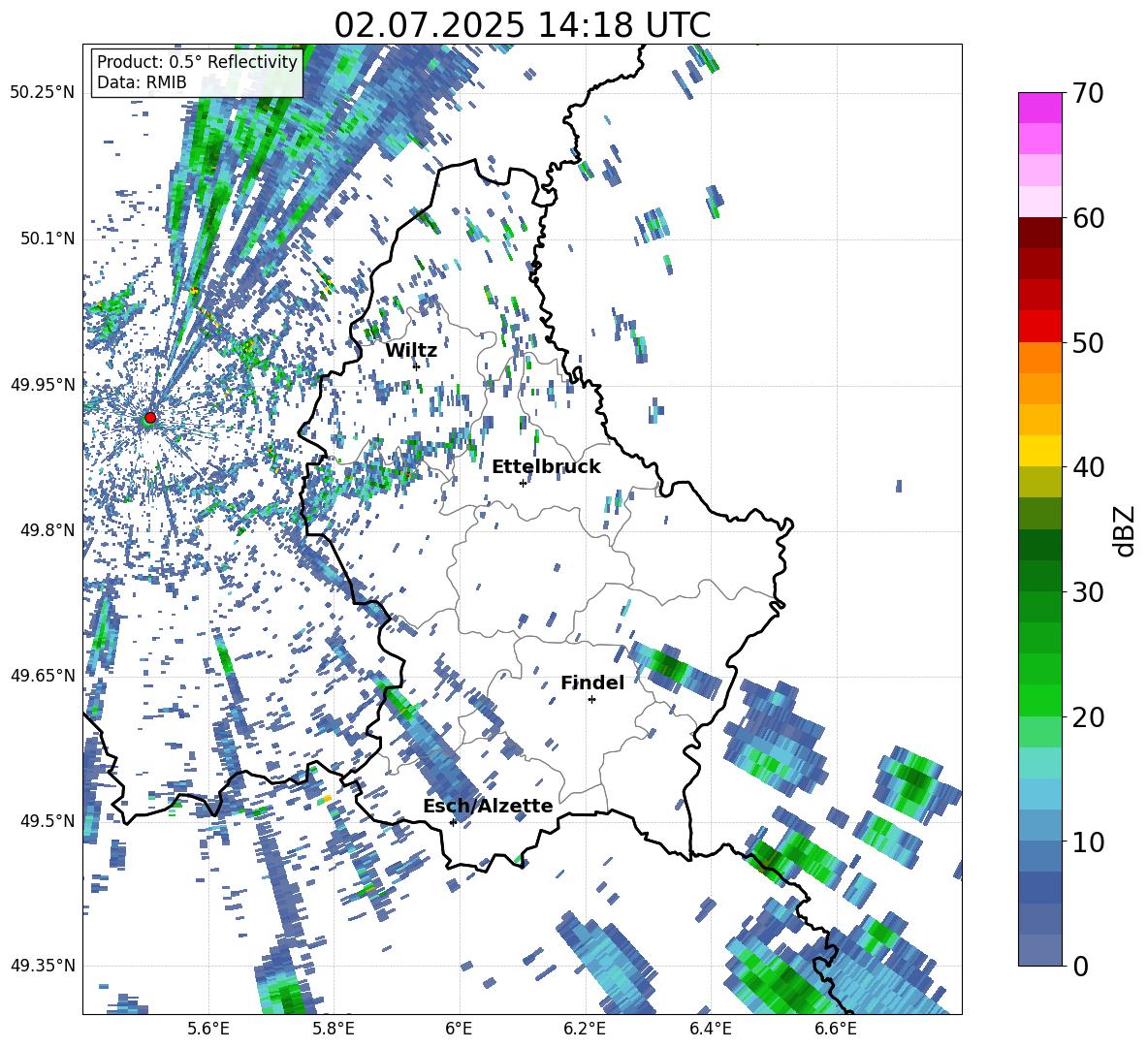This screenshot has height=1048, width=1148.
Task: Click the 40 tick on colorbar
Action: 1088,467
